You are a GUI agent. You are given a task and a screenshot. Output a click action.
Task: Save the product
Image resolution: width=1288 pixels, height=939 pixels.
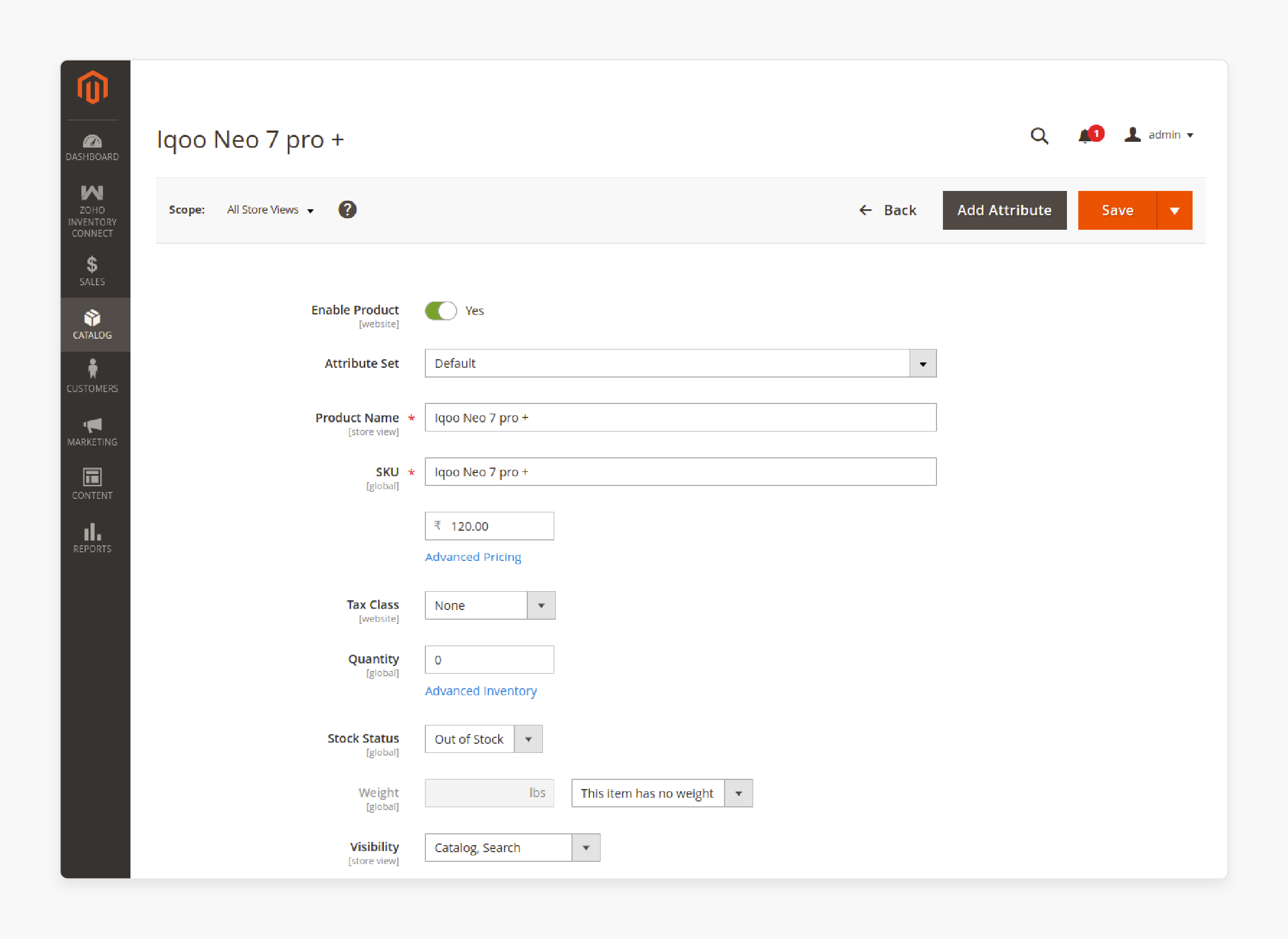click(1117, 210)
